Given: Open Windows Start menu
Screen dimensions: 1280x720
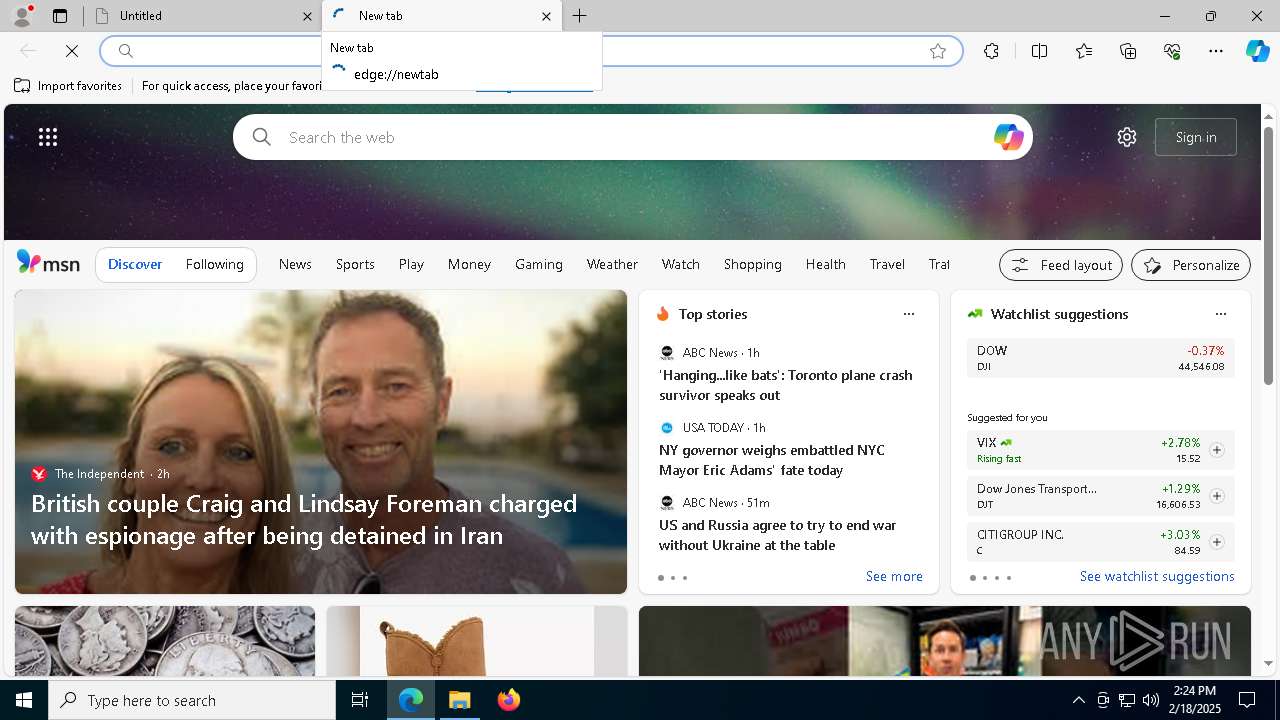Looking at the screenshot, I should 24,700.
